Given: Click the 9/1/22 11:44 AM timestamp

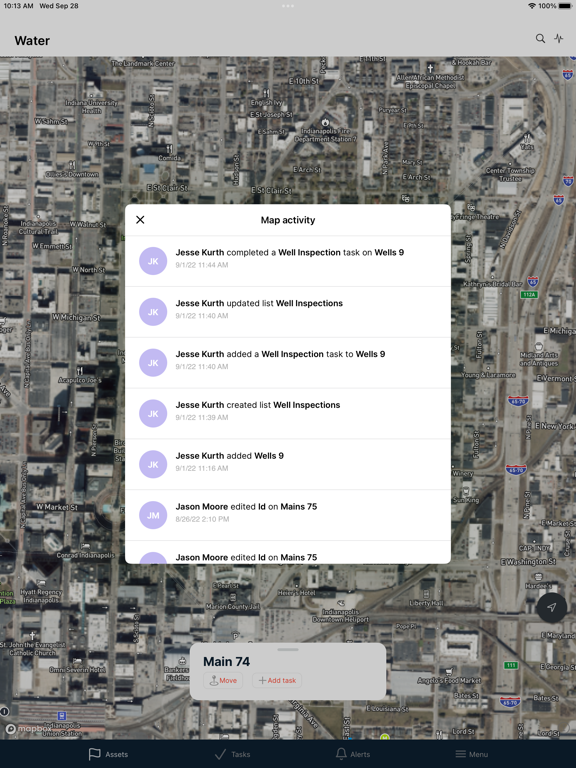Looking at the screenshot, I should click(x=202, y=265).
